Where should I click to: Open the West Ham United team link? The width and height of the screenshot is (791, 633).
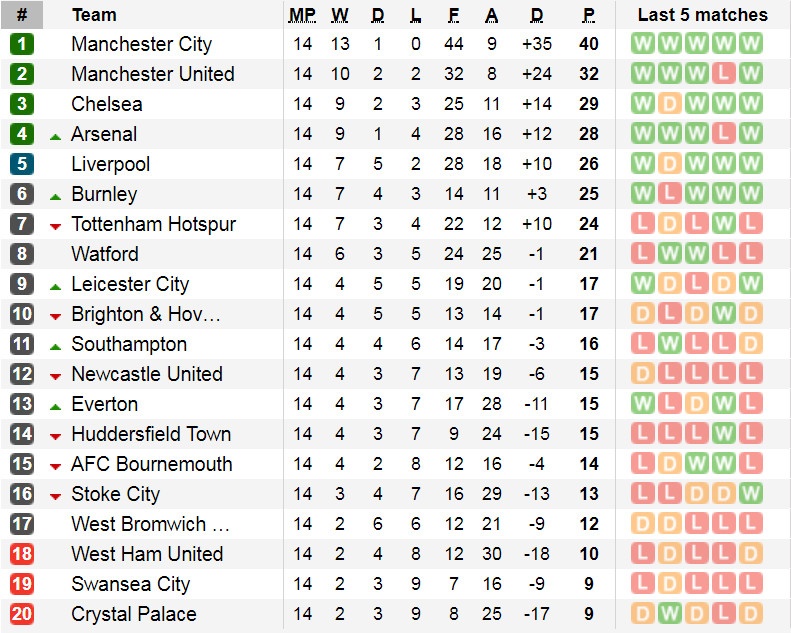147,554
